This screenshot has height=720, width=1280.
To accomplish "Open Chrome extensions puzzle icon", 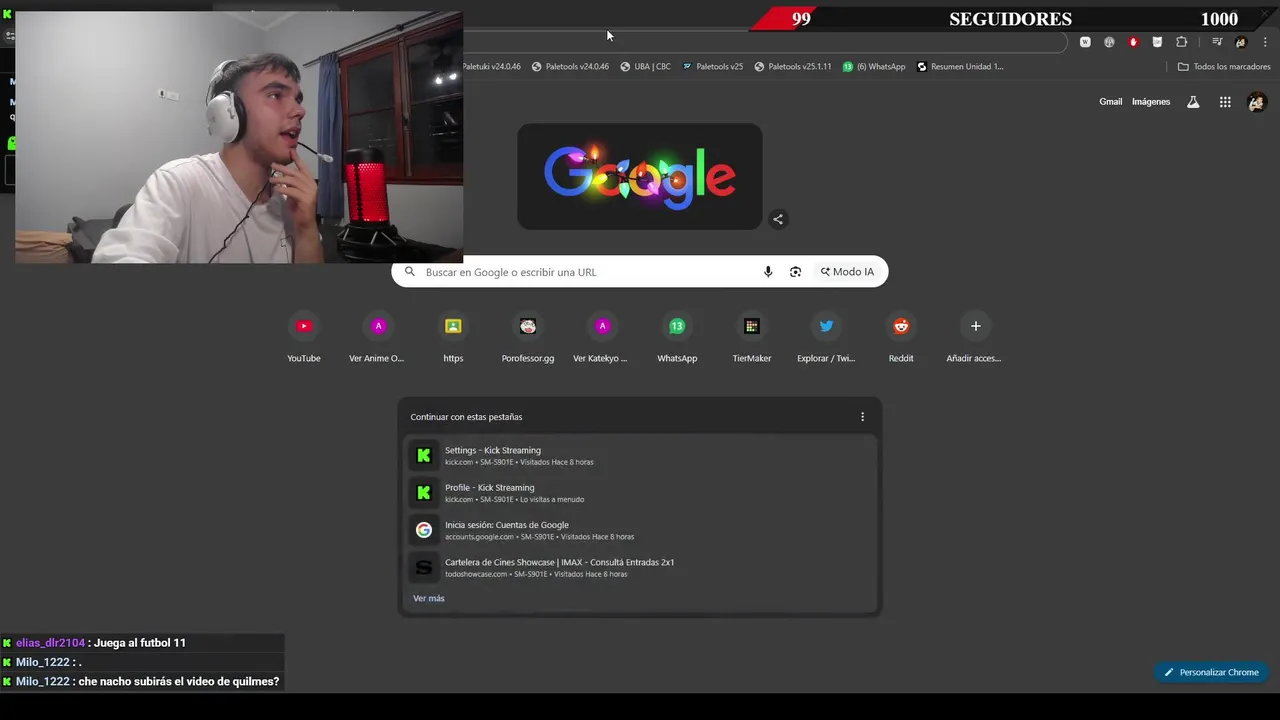I will click(1181, 42).
